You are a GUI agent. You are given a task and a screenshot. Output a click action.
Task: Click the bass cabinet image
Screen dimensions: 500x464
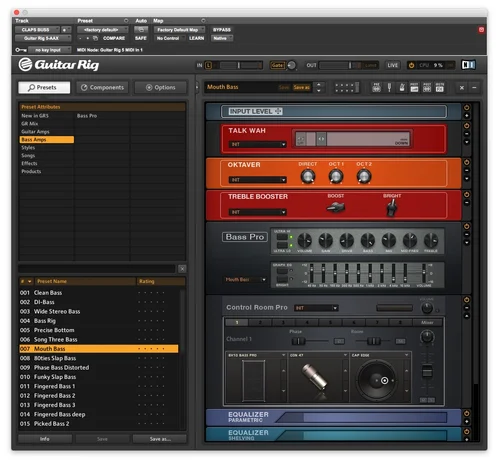pyautogui.click(x=254, y=380)
